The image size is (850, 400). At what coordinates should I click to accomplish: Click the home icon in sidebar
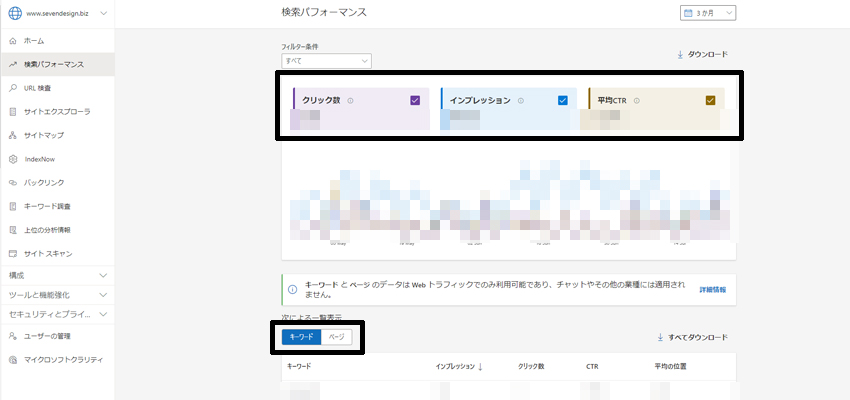click(13, 41)
